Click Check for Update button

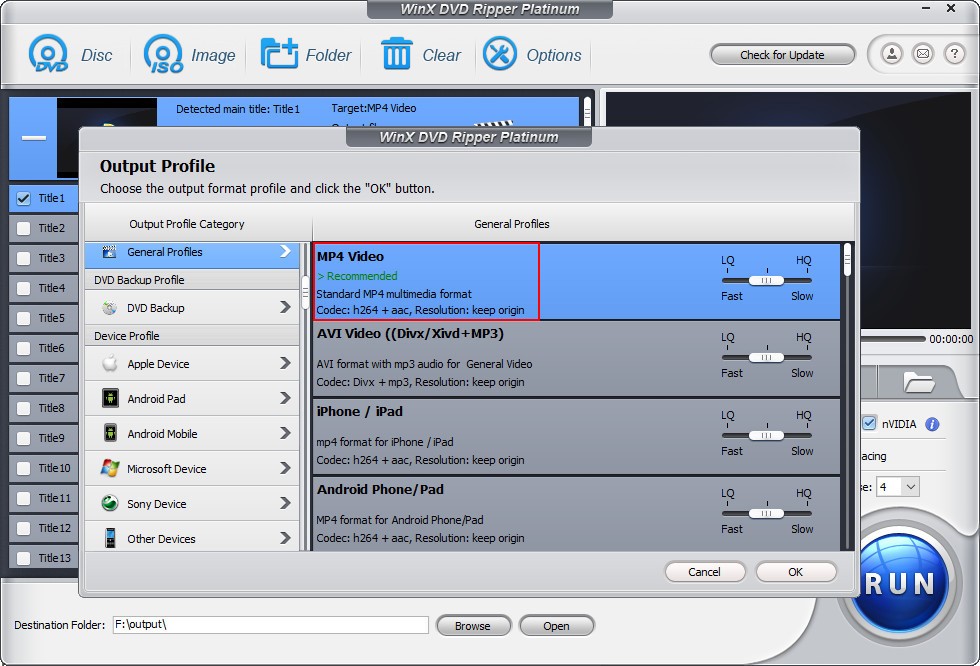click(782, 54)
